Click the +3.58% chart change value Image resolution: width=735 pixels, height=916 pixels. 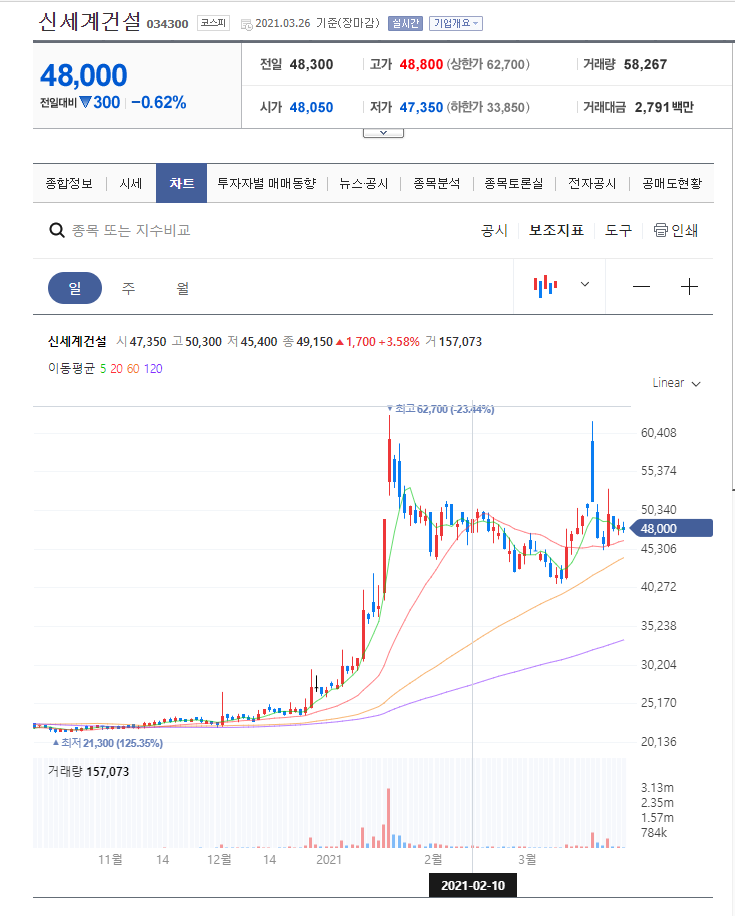pos(399,342)
